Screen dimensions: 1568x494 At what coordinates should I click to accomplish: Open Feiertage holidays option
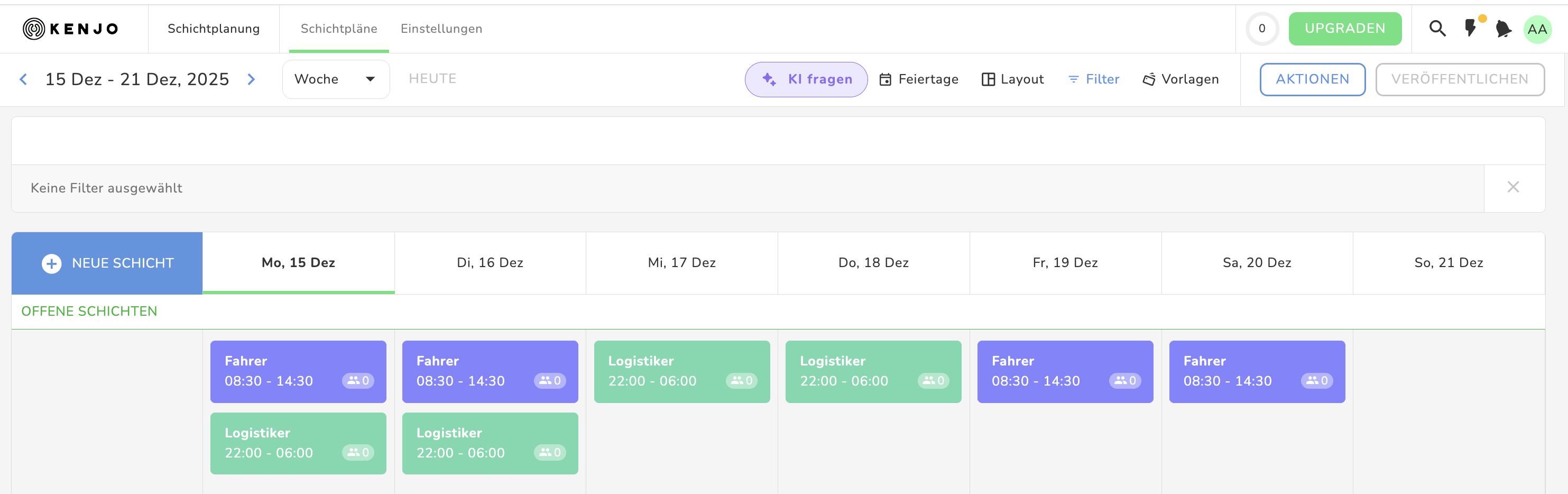point(918,79)
